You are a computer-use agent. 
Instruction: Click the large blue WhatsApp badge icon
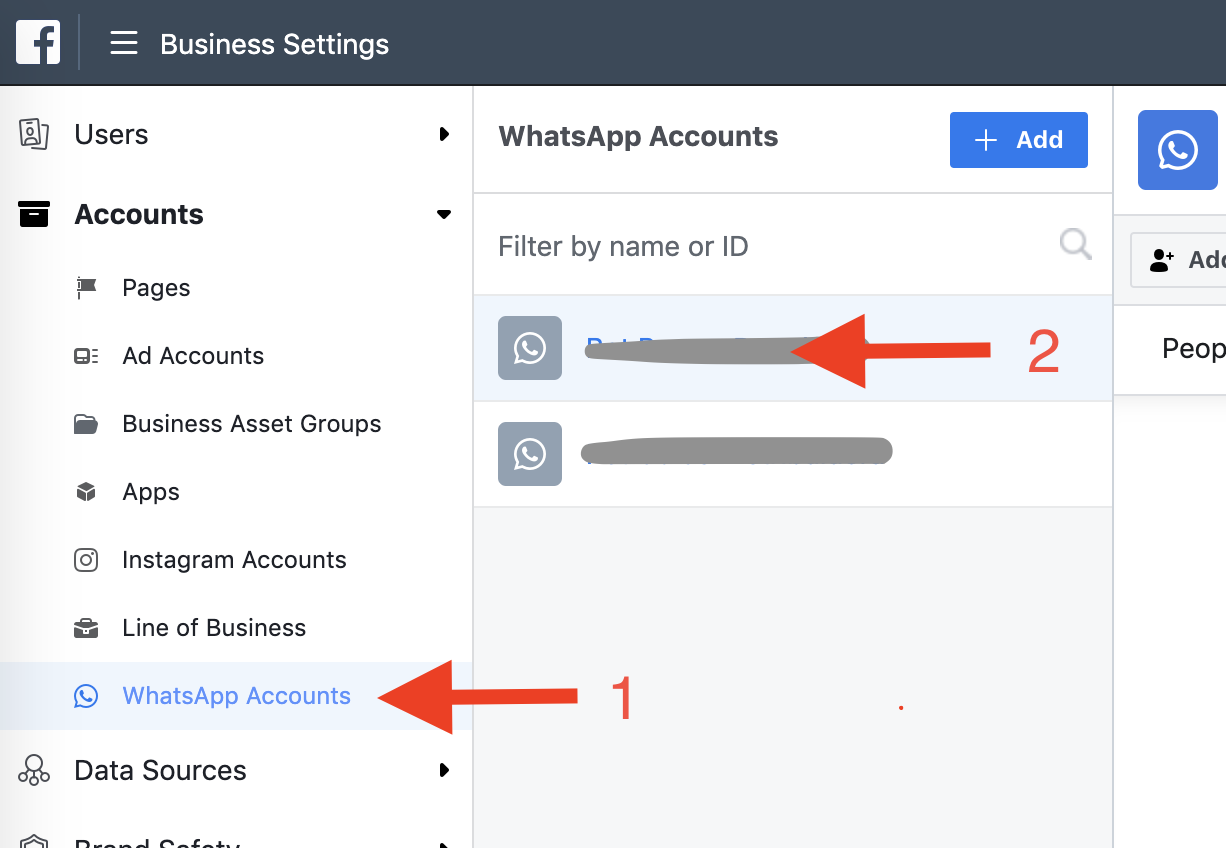click(1178, 150)
